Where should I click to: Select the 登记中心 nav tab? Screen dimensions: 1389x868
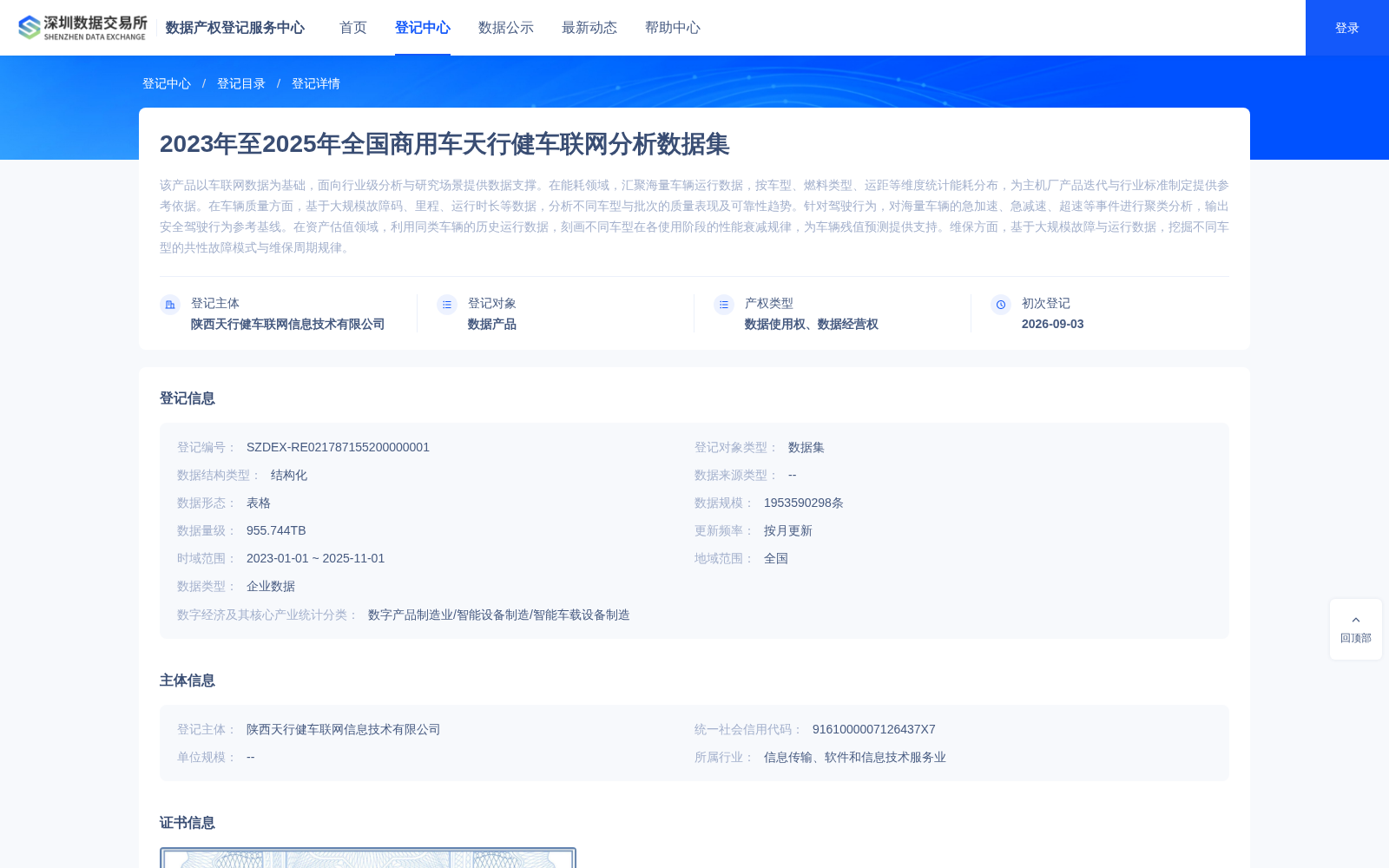pos(423,28)
